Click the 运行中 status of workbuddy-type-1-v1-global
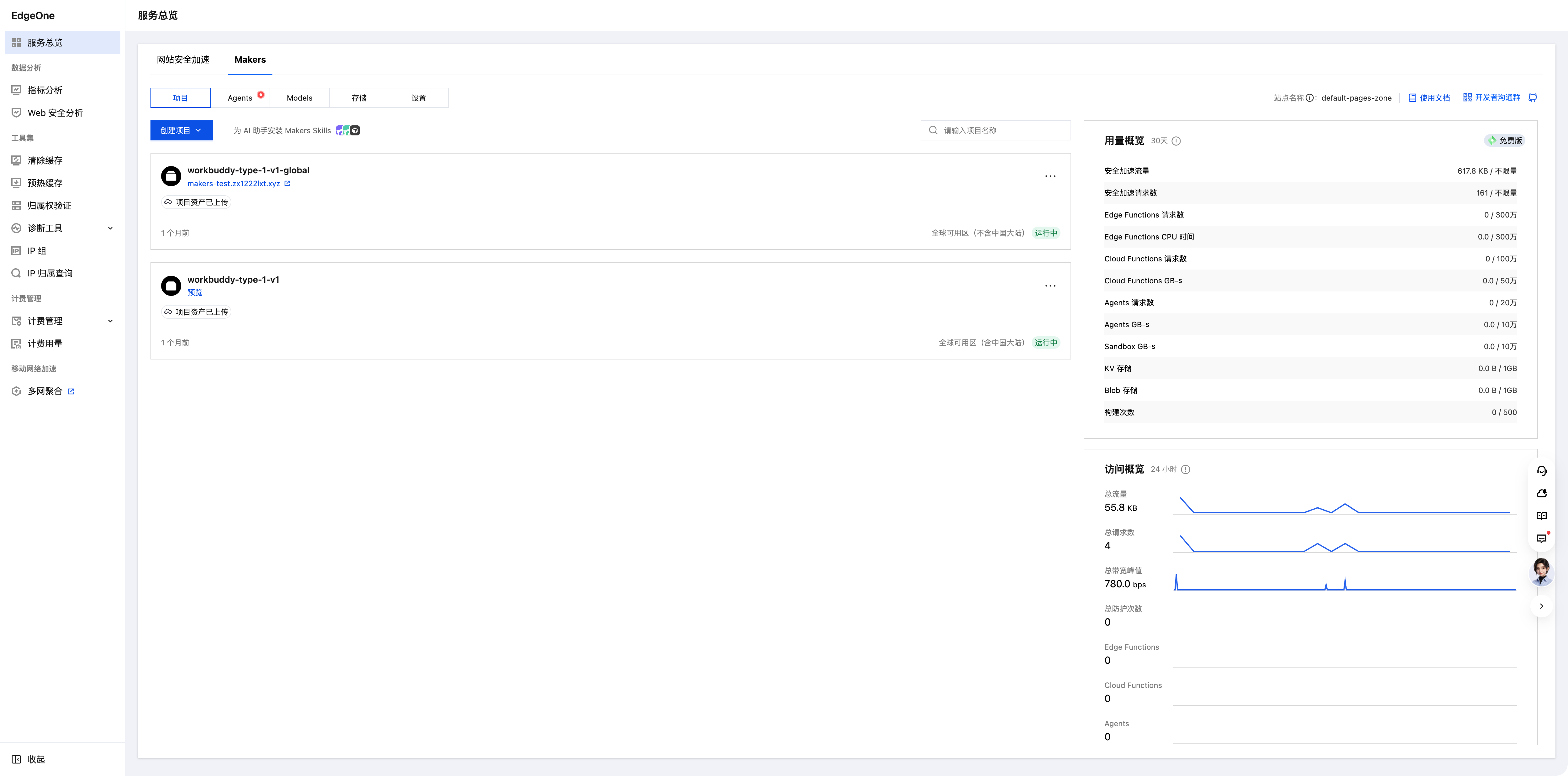Image resolution: width=1568 pixels, height=776 pixels. pos(1046,233)
